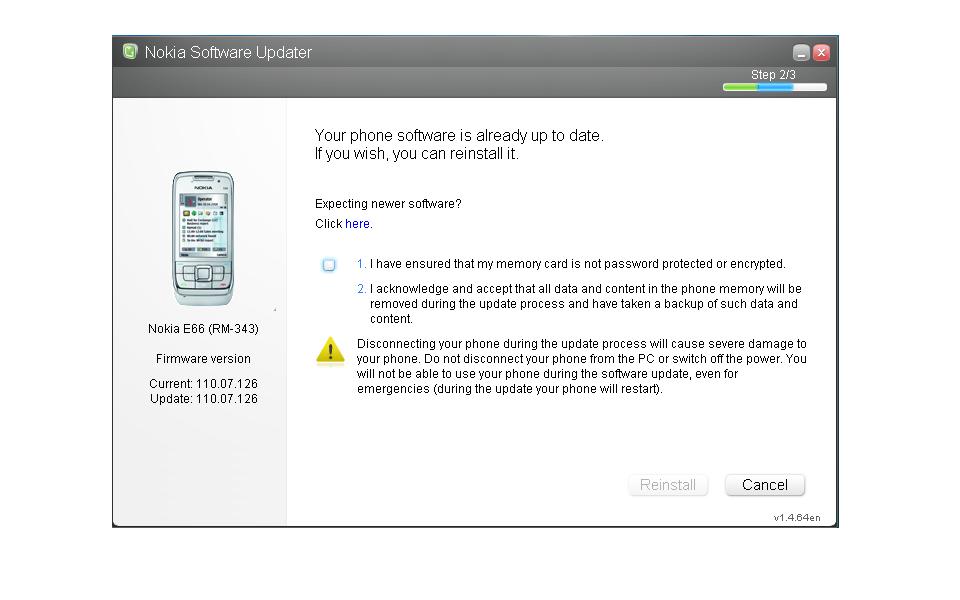960x600 pixels.
Task: Click statement 2 about phone memory data removal
Action: tap(580, 304)
